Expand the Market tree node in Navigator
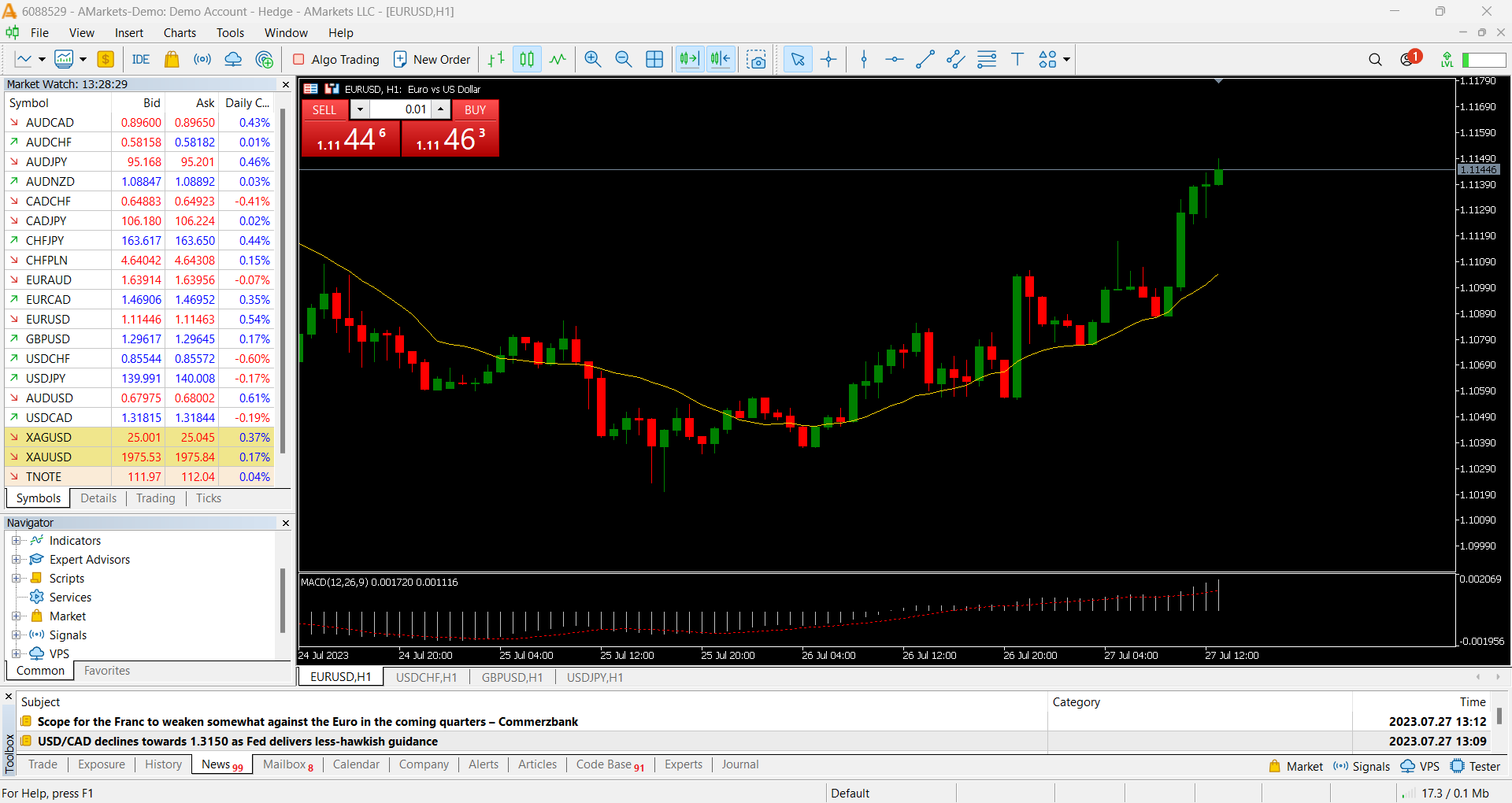1512x803 pixels. [16, 616]
